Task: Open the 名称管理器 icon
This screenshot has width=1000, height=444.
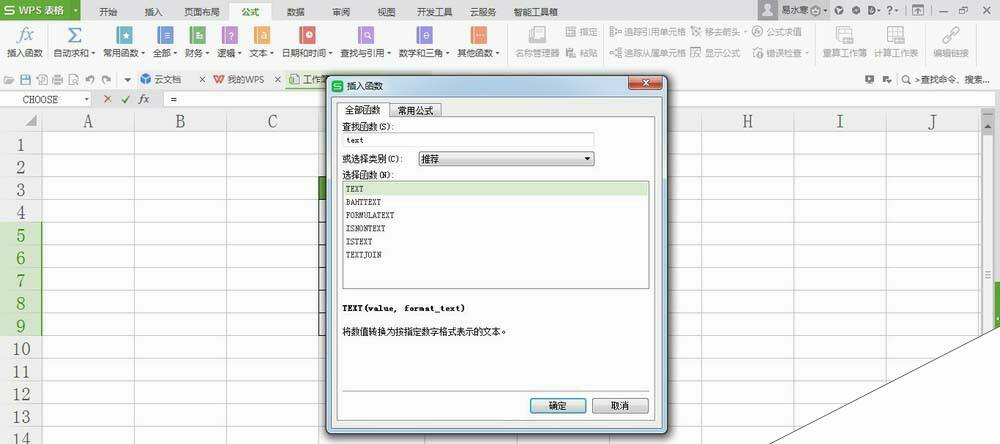Action: [537, 35]
